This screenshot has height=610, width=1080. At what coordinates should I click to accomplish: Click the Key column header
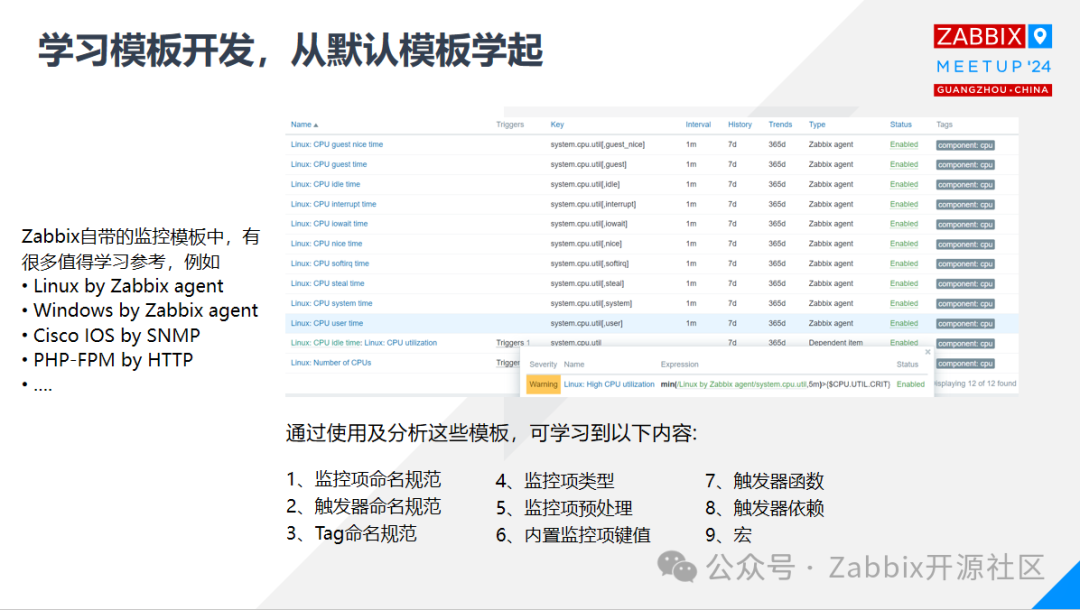pyautogui.click(x=557, y=125)
